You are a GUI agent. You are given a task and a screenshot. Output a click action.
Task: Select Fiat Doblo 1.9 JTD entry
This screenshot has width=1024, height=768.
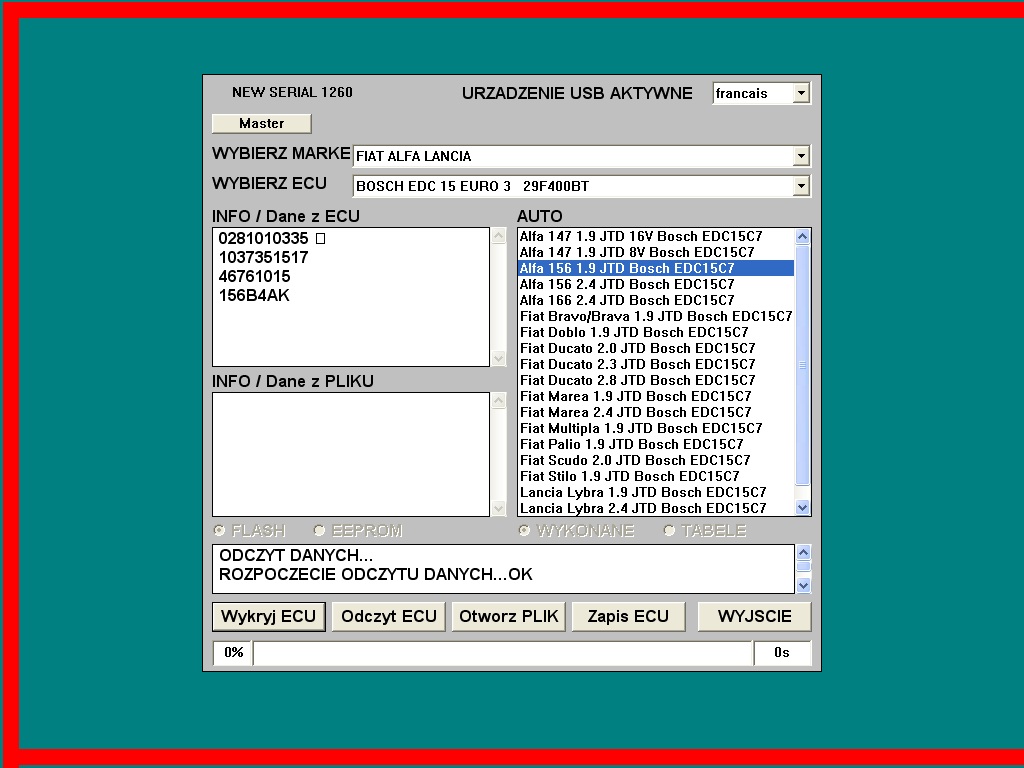pos(656,332)
